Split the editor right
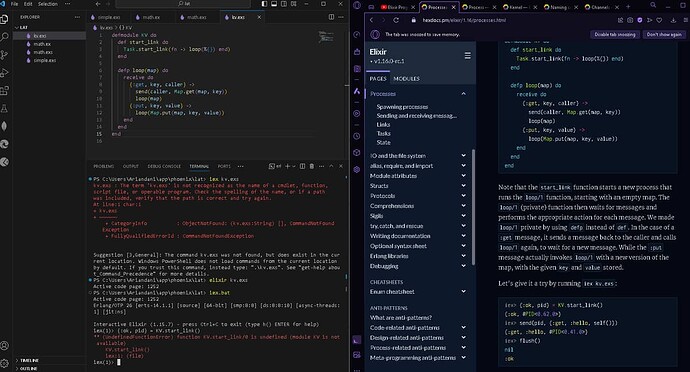690x372 pixels. [x=331, y=17]
